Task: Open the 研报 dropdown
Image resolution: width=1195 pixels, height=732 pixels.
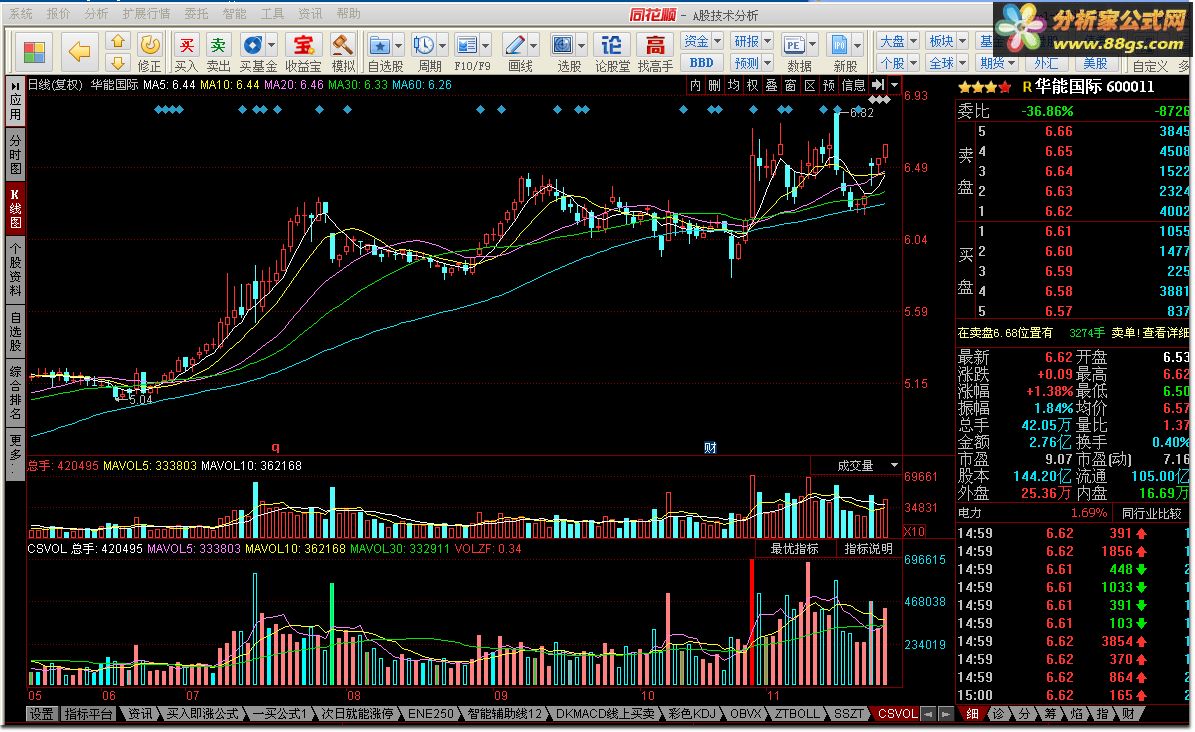Action: [x=751, y=41]
